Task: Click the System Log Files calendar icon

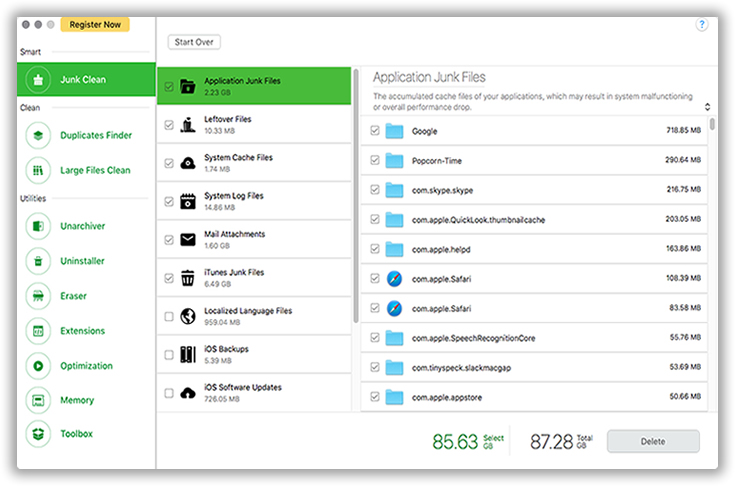Action: [188, 202]
